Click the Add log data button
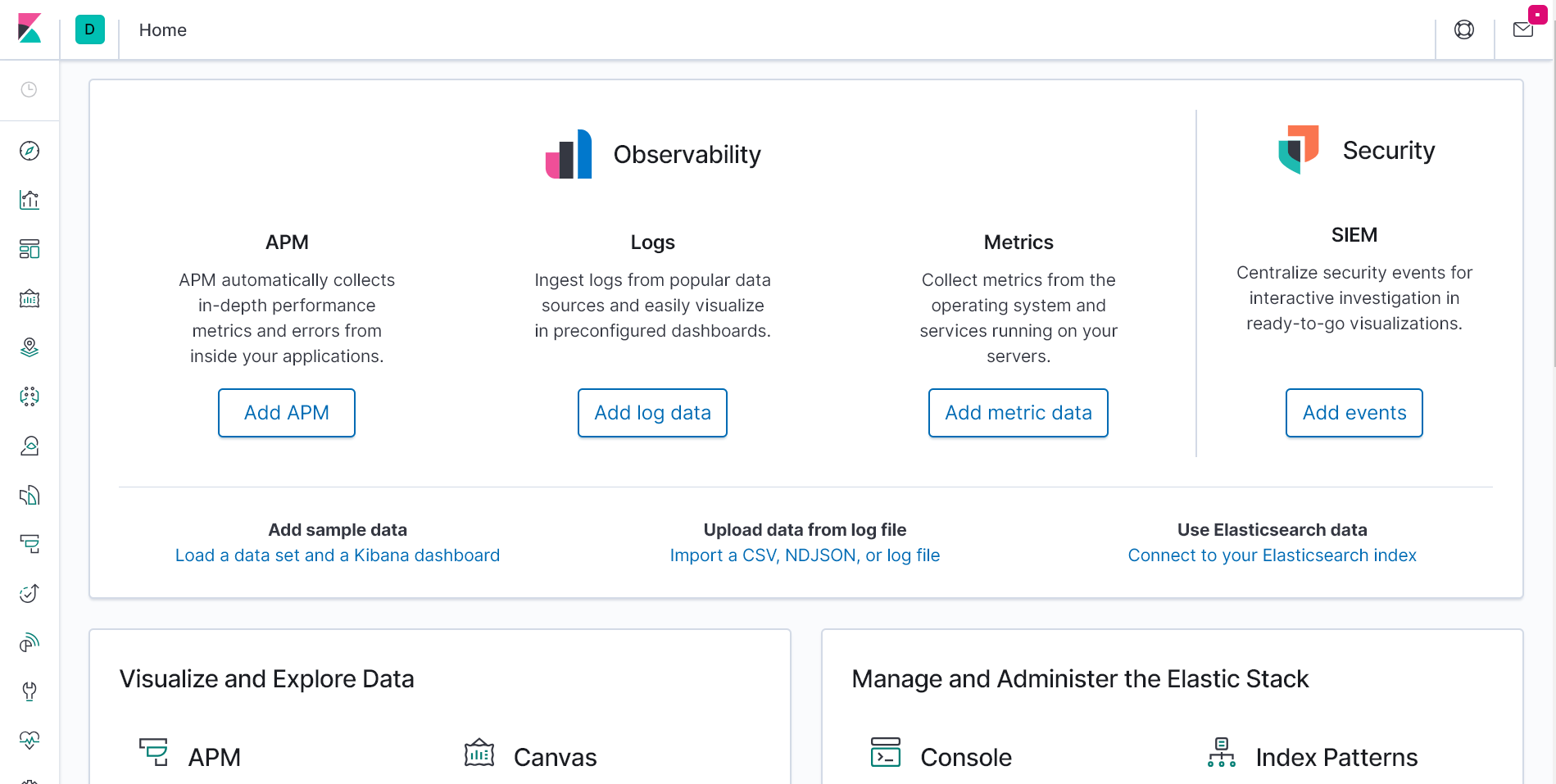Viewport: 1556px width, 784px height. pos(652,413)
